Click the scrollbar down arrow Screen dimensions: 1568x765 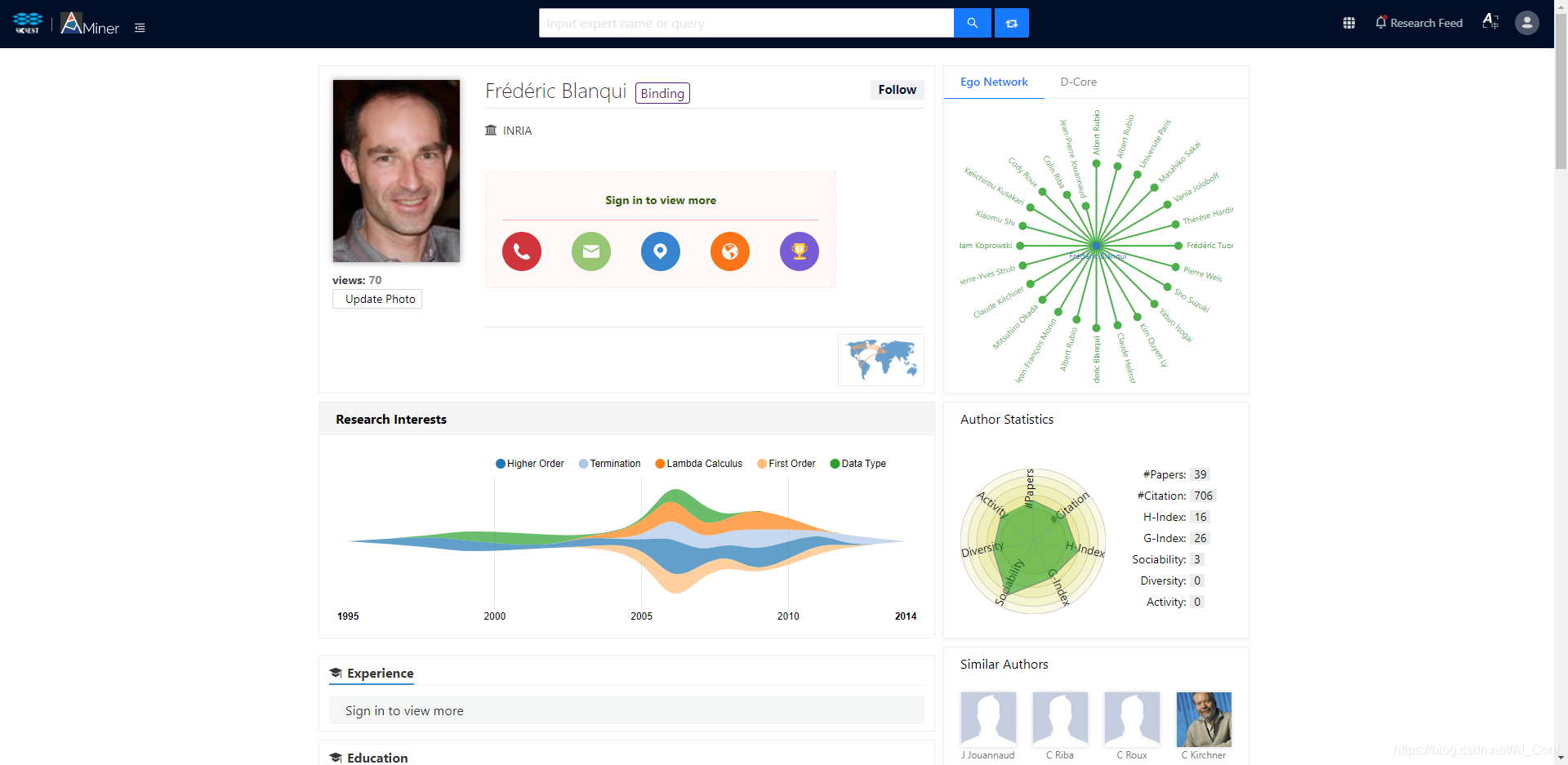click(1561, 758)
